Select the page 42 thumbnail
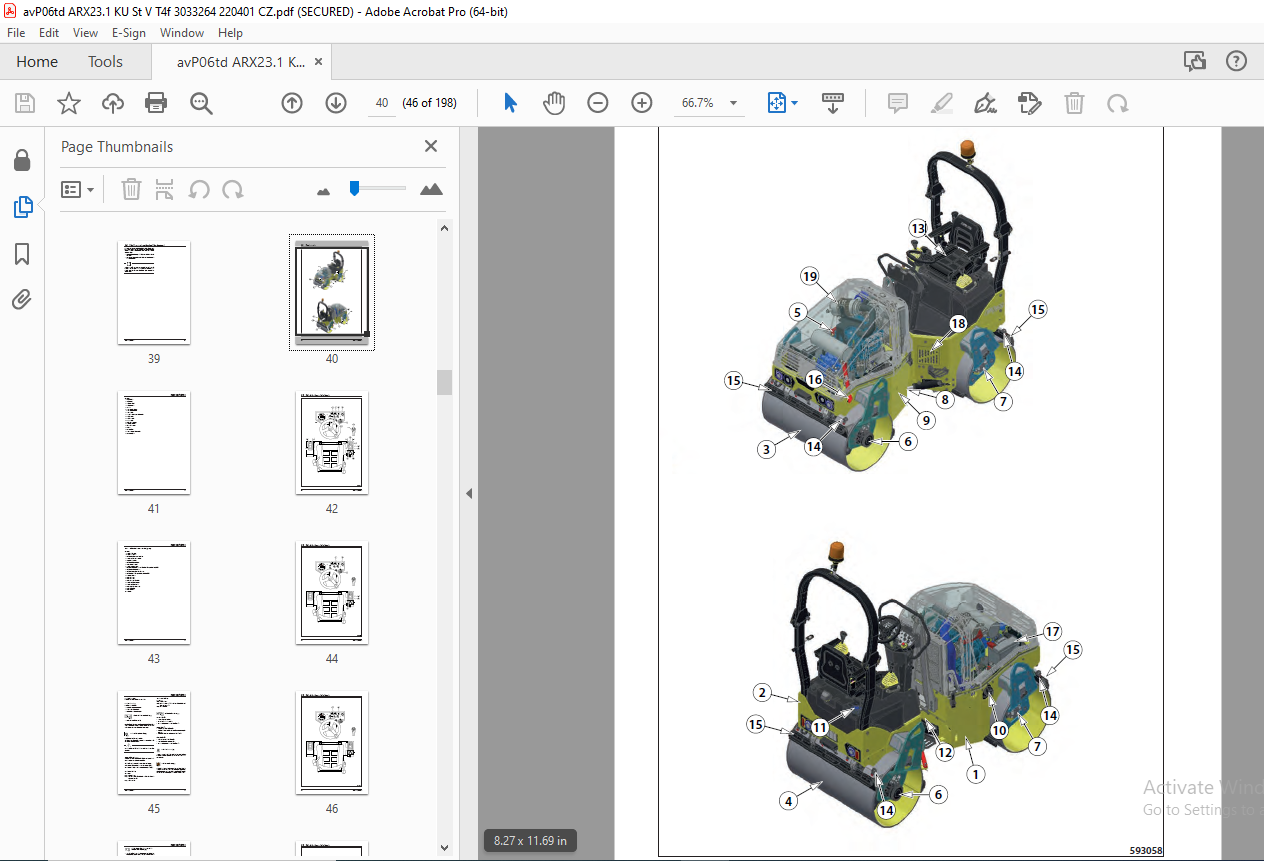The image size is (1264, 861). click(332, 443)
